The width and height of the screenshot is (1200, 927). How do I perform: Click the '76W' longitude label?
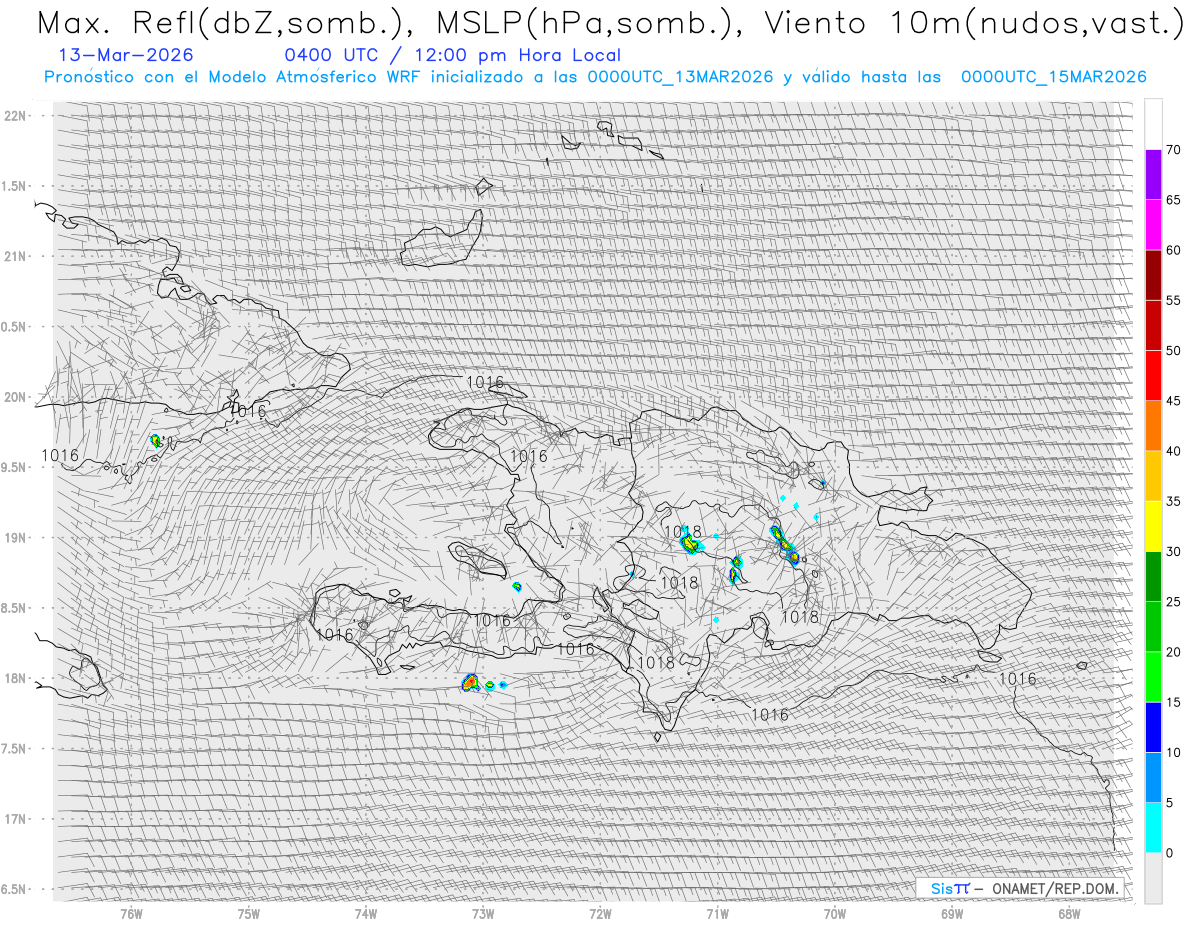131,913
